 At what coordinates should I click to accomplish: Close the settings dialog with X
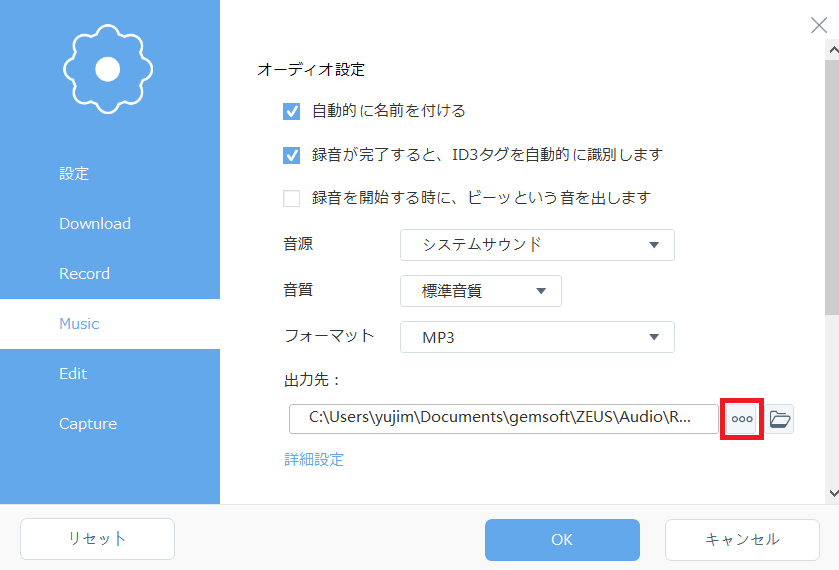(x=818, y=26)
